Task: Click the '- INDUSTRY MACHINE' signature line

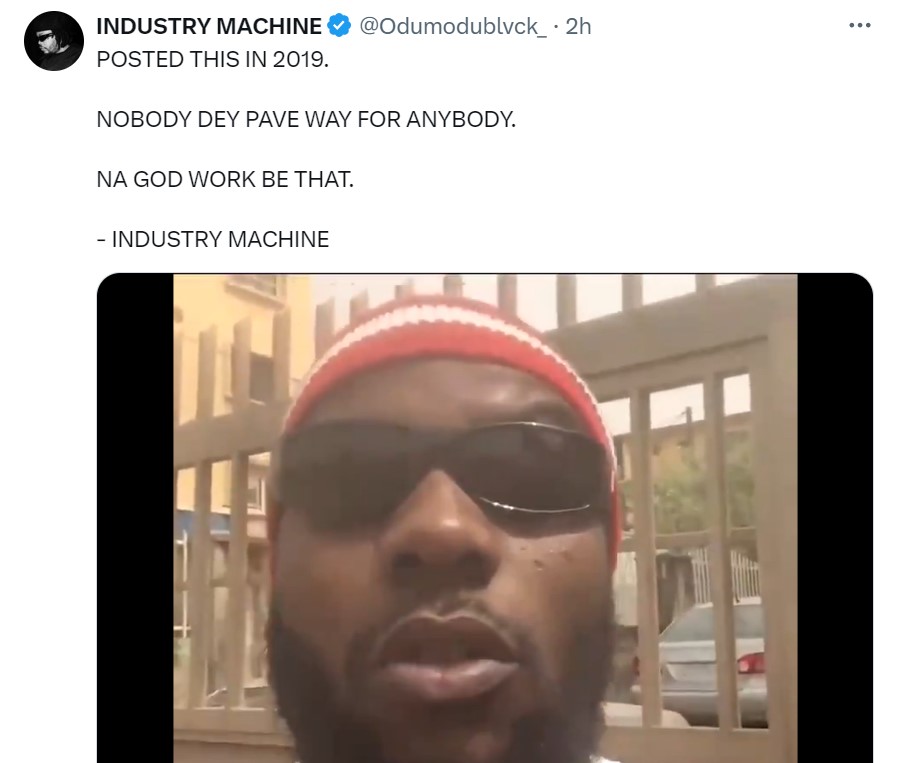Action: [x=213, y=239]
